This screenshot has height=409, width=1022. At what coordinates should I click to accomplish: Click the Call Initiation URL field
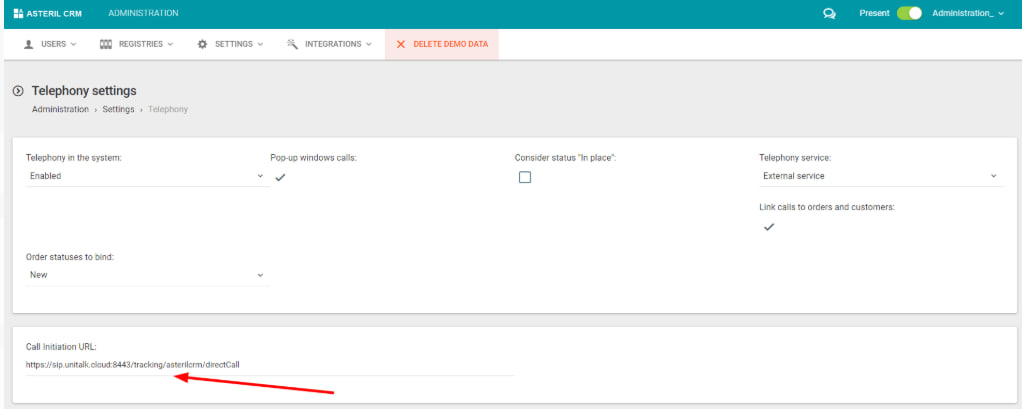(270, 365)
